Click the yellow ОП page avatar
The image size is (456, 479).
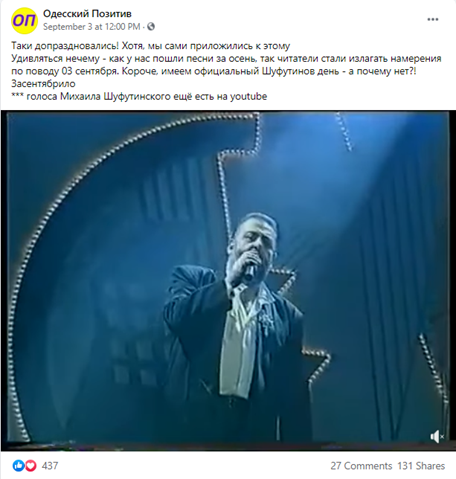tap(24, 21)
